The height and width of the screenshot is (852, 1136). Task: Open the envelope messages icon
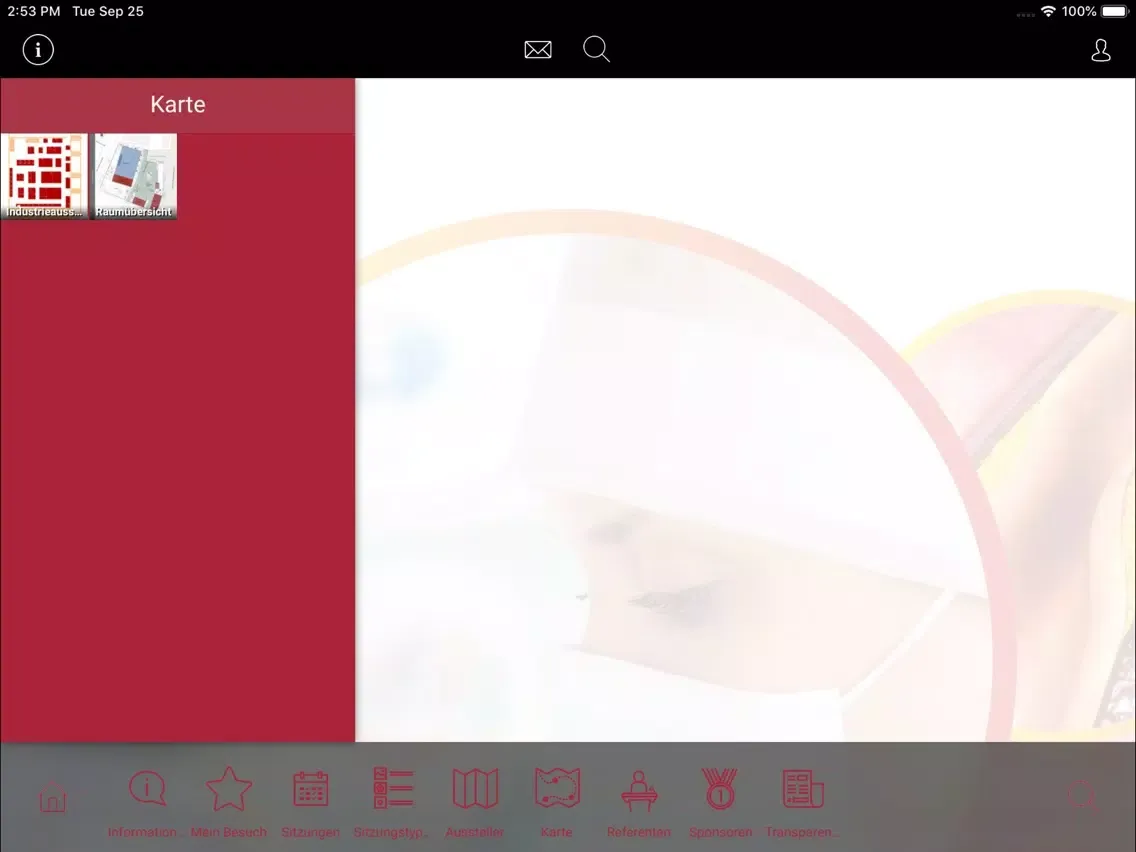(538, 49)
